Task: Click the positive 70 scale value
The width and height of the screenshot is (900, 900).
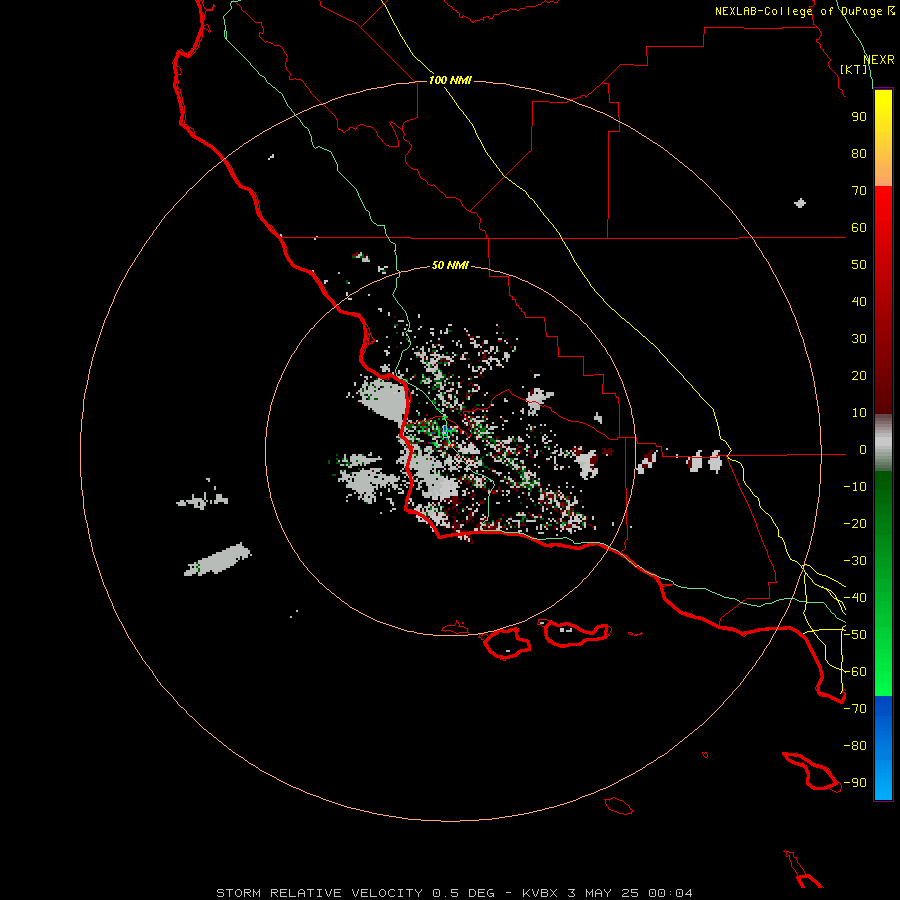Action: [859, 191]
